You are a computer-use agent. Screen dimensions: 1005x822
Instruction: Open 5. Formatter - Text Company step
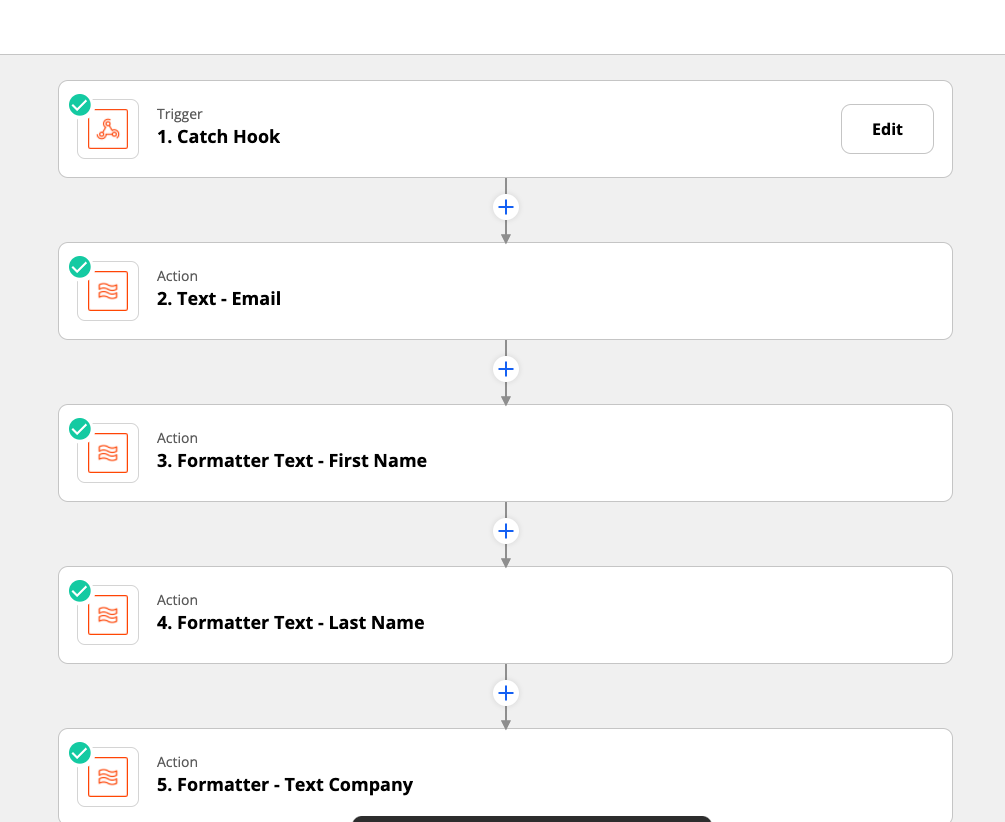(284, 785)
